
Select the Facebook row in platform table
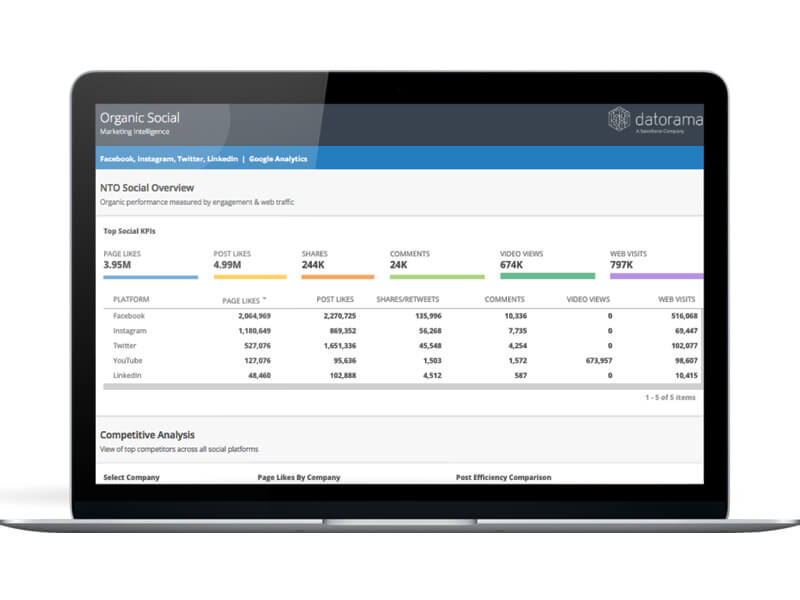point(129,316)
